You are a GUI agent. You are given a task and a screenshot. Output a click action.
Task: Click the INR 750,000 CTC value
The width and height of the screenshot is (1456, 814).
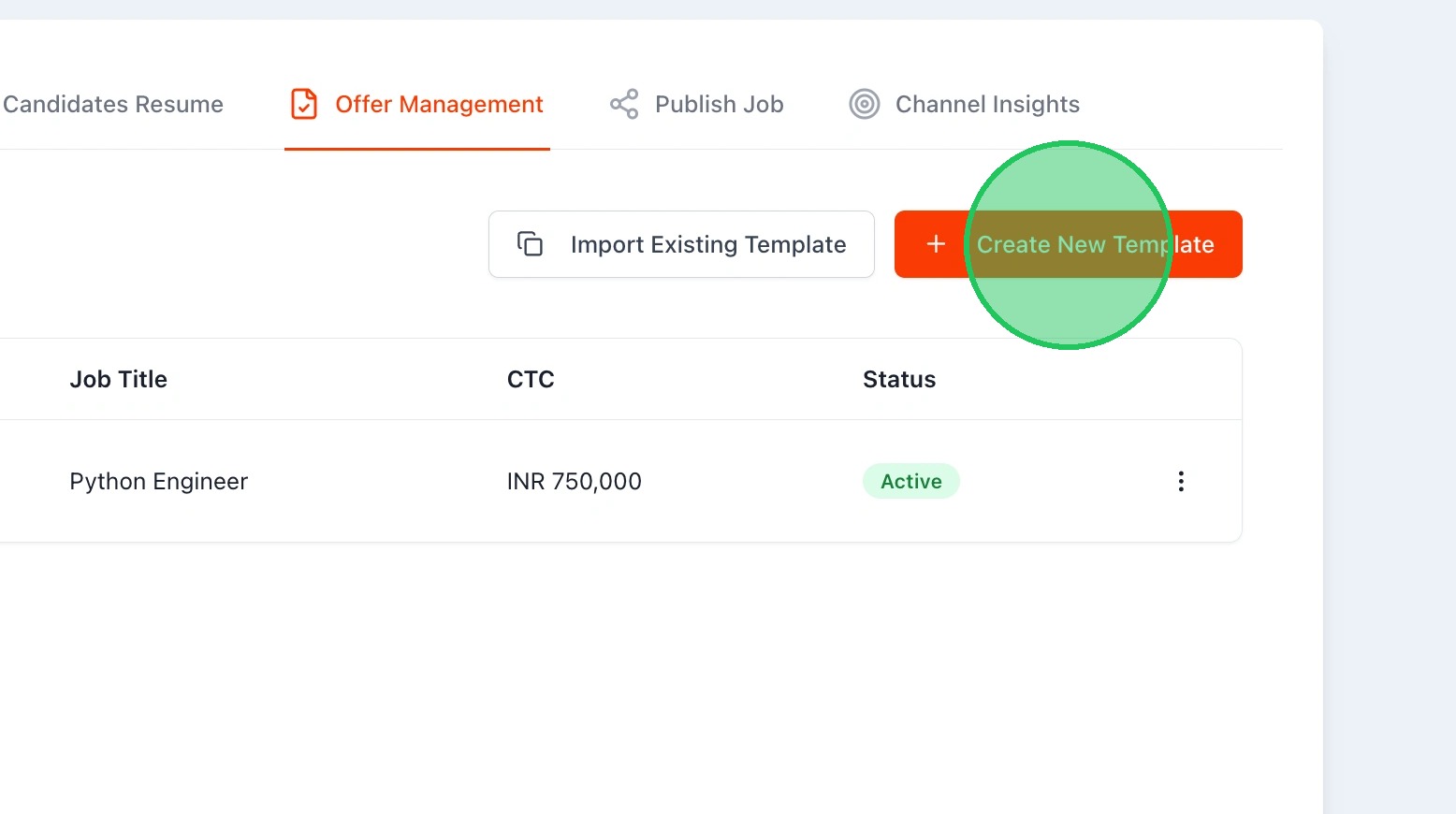pos(574,481)
